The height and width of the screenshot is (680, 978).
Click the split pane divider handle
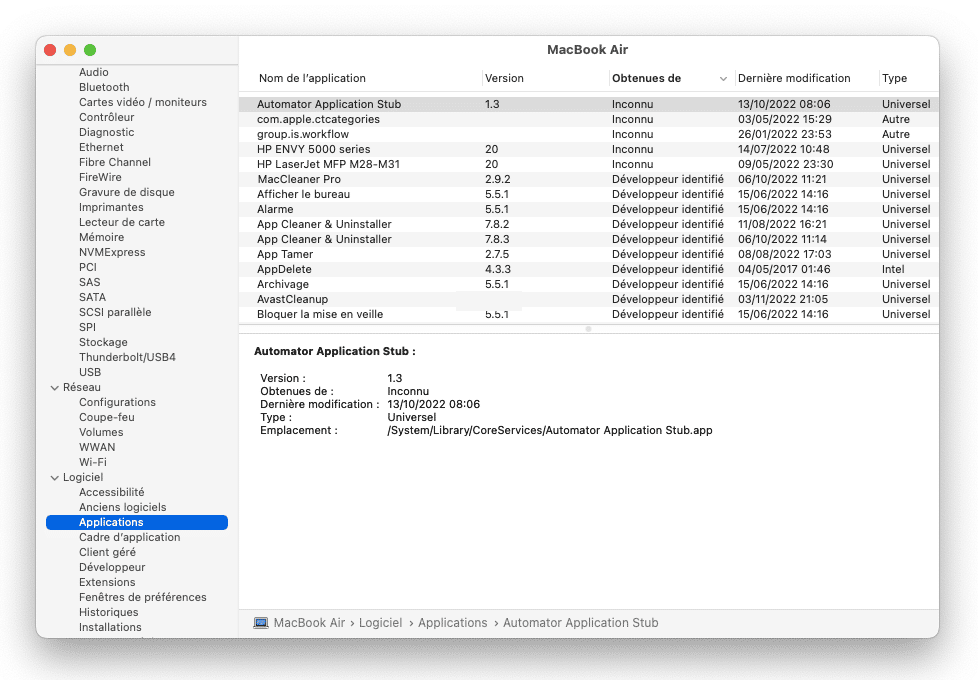point(588,328)
